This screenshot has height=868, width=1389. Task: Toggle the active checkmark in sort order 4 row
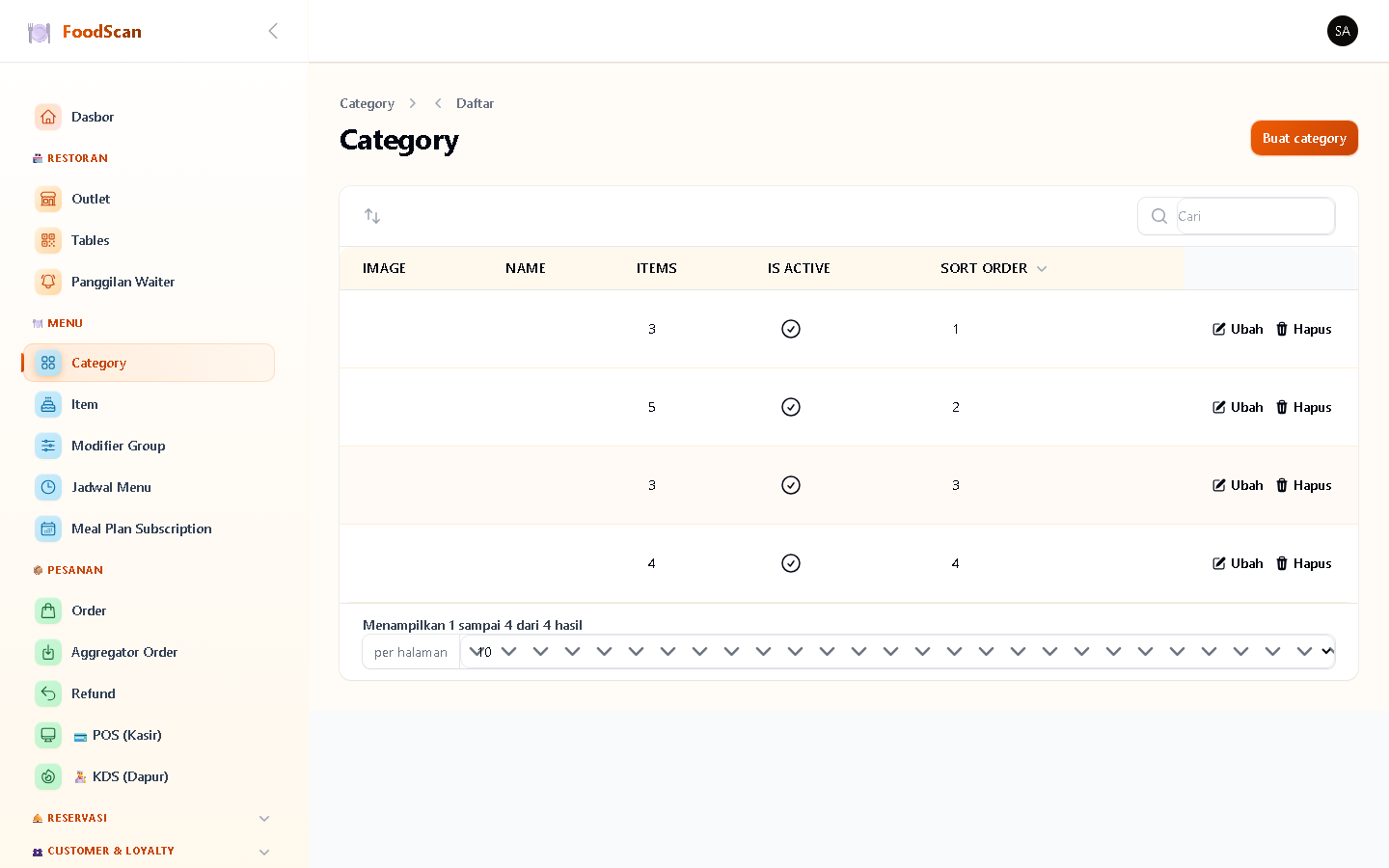coord(791,563)
